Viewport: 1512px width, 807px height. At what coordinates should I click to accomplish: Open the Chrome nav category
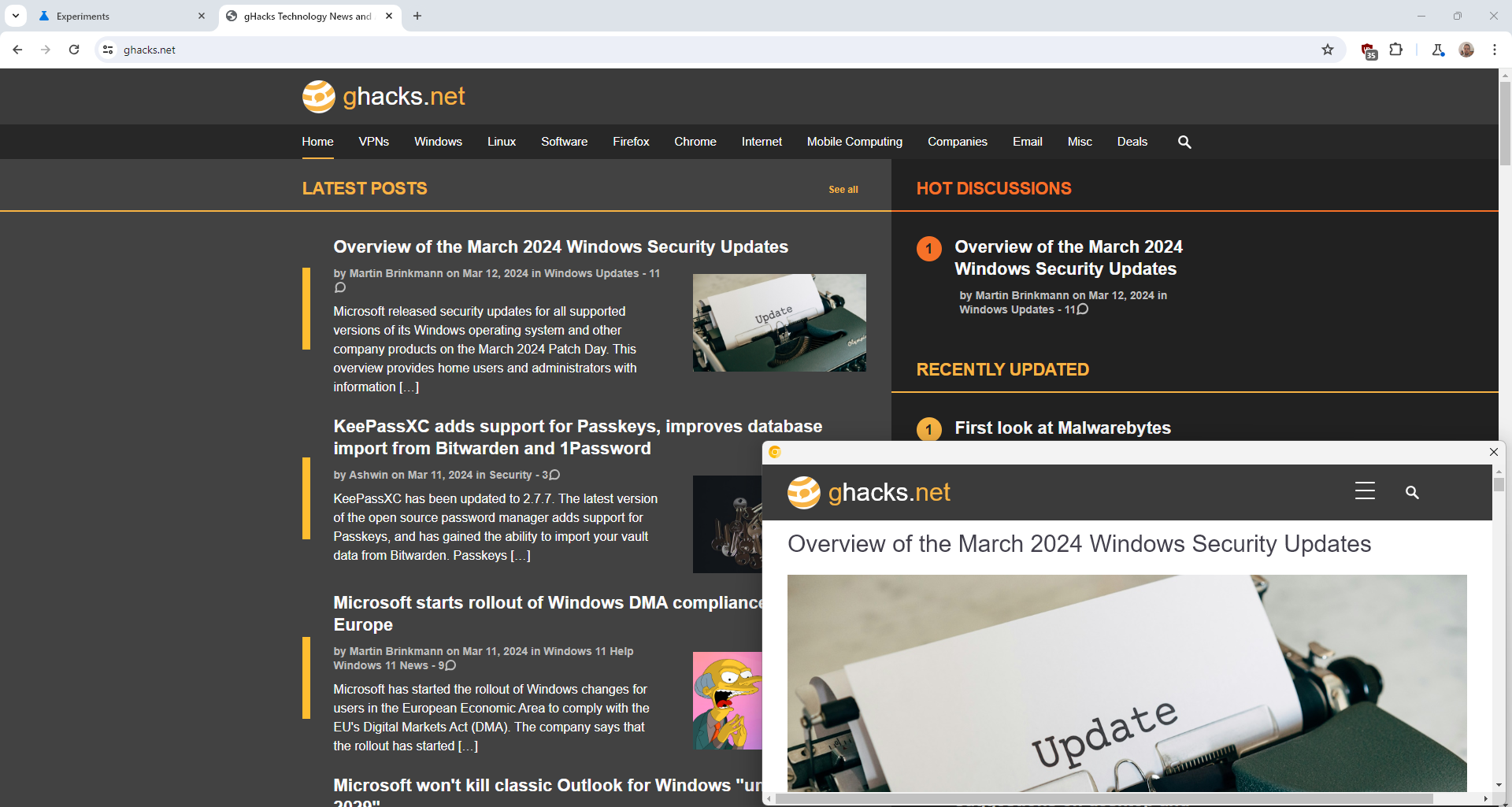tap(695, 142)
